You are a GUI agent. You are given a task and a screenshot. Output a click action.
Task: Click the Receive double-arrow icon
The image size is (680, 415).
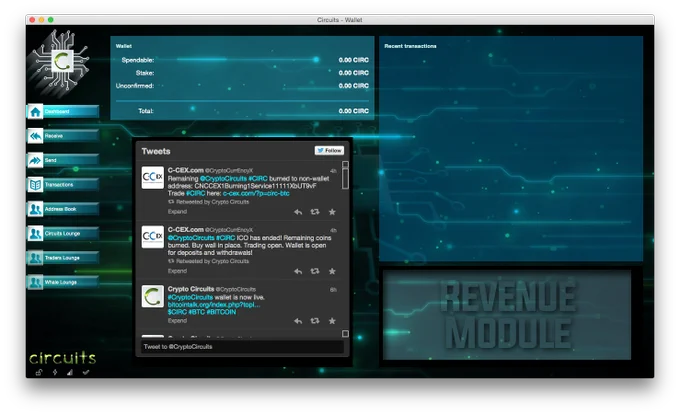(36, 136)
